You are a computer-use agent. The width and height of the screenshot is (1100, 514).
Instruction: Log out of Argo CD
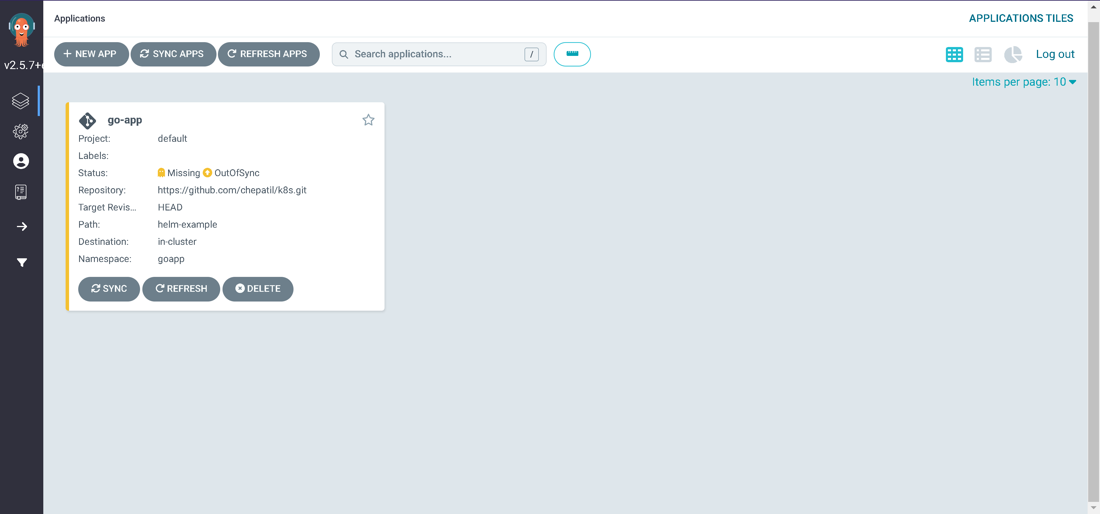[1055, 54]
